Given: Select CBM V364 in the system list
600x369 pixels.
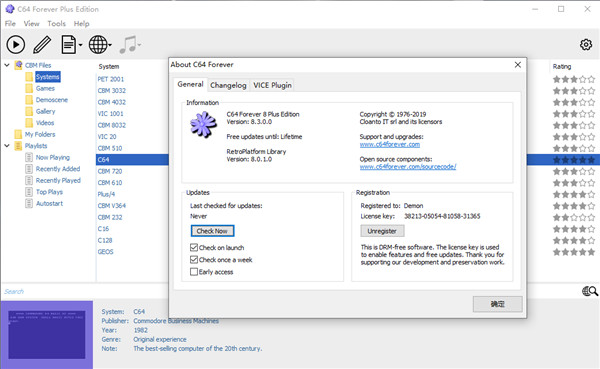Looking at the screenshot, I should point(111,206).
